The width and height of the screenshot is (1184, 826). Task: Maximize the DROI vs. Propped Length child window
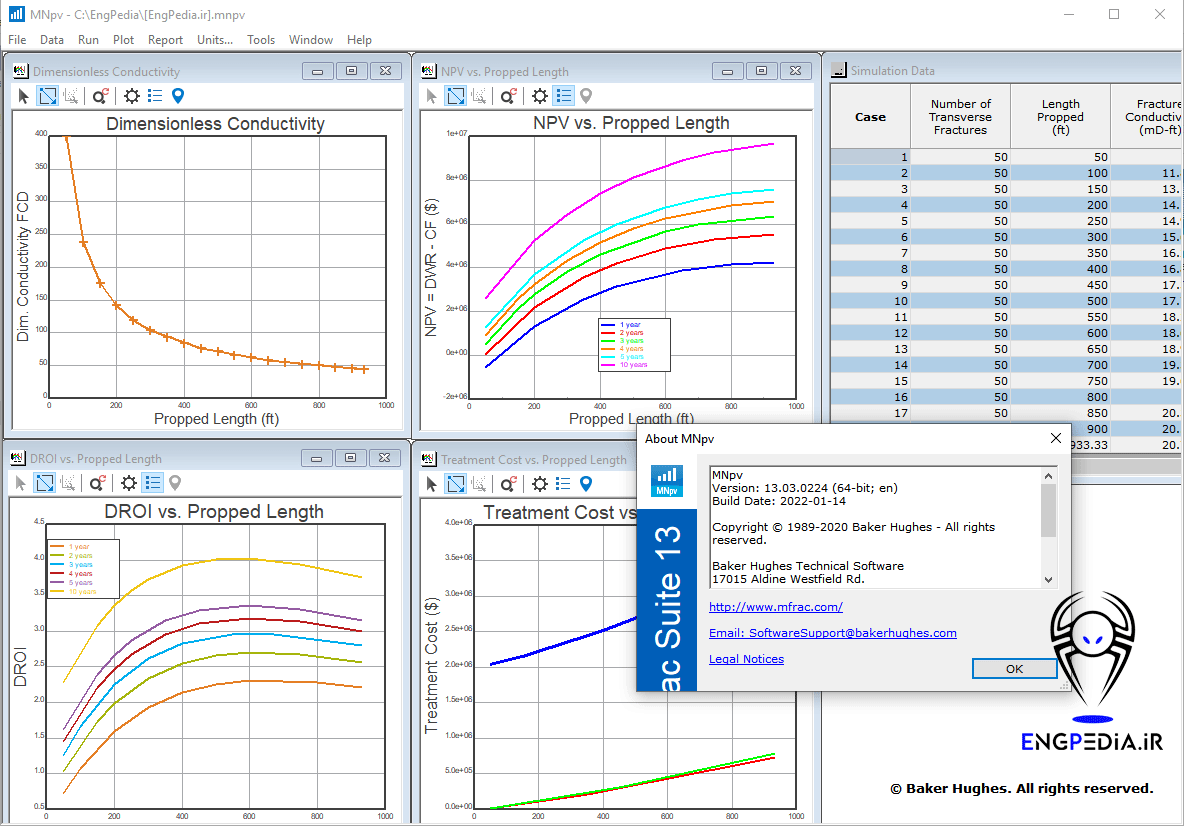click(x=350, y=458)
